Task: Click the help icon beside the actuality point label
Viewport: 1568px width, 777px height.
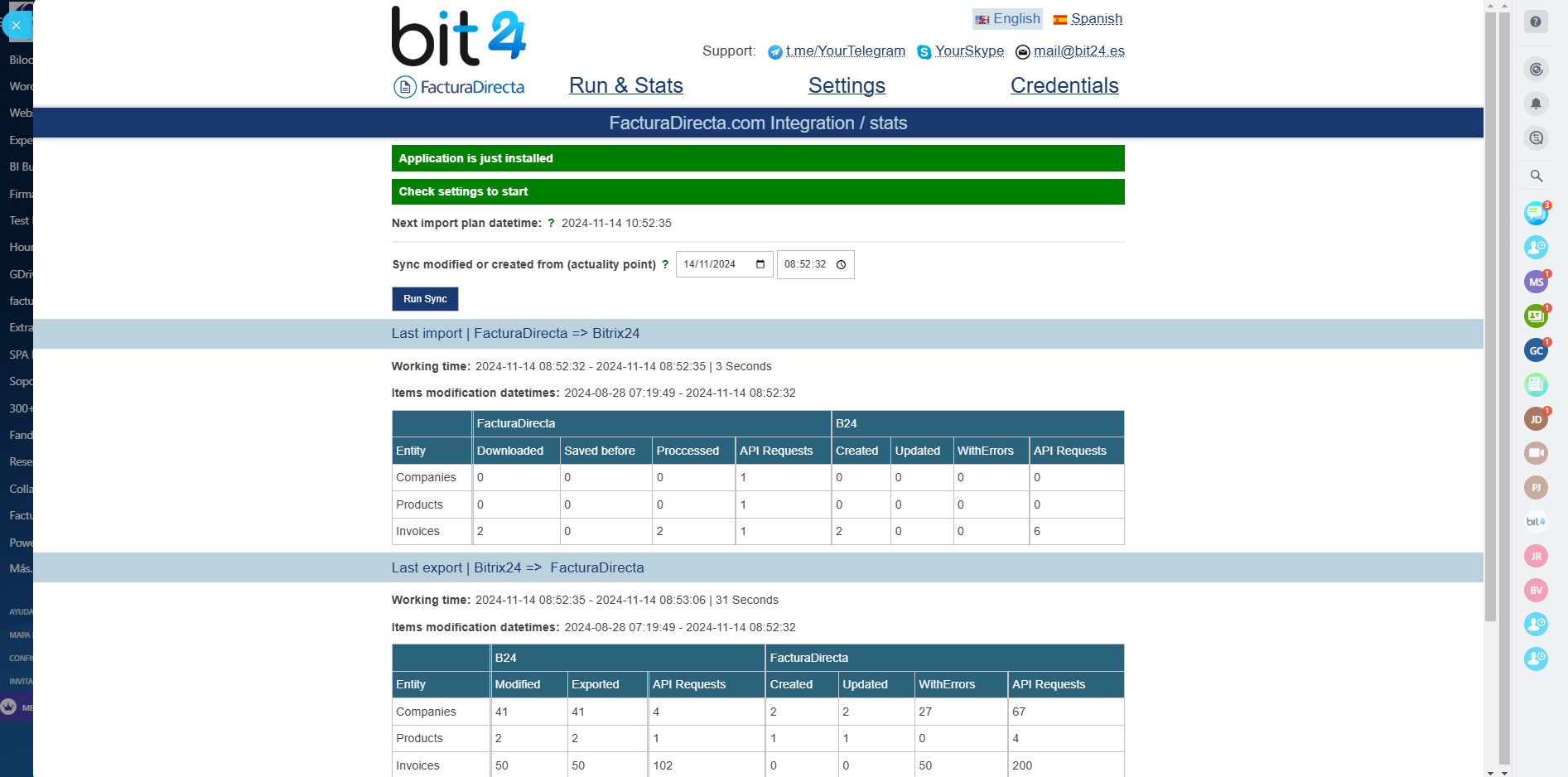Action: (666, 264)
